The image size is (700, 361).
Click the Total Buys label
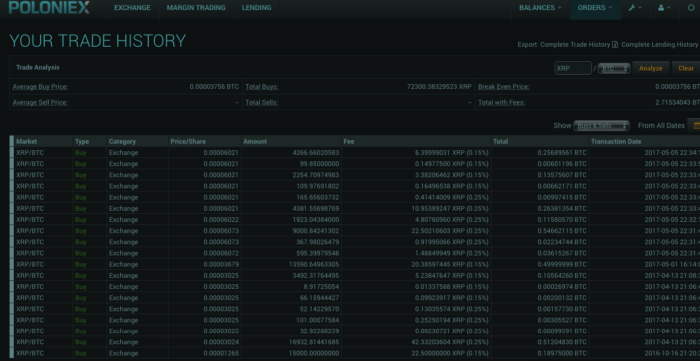click(262, 87)
